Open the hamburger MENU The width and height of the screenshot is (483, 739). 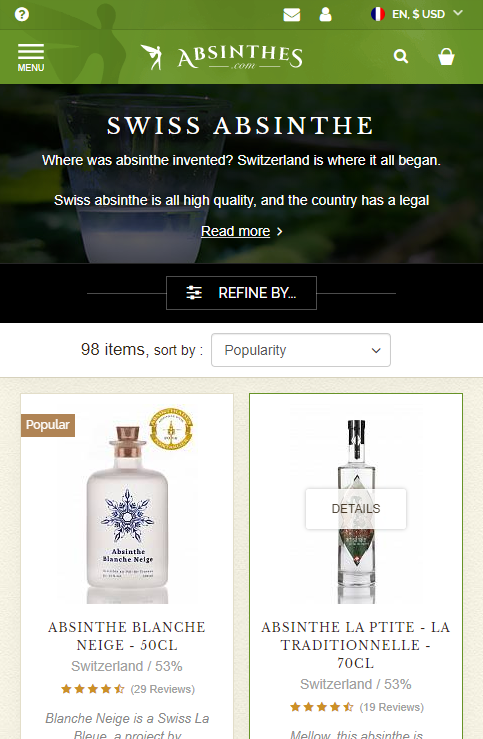click(x=31, y=57)
